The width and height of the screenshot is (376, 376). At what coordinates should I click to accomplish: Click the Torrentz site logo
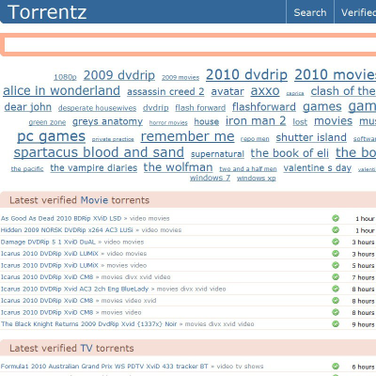[x=47, y=12]
